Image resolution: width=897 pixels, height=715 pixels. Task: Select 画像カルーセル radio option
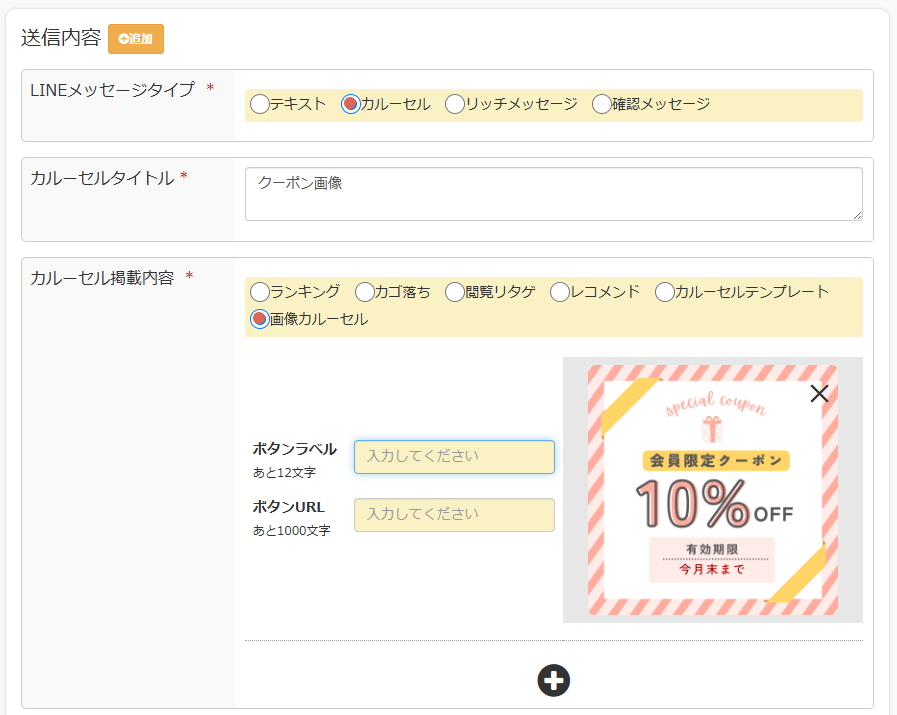(260, 319)
